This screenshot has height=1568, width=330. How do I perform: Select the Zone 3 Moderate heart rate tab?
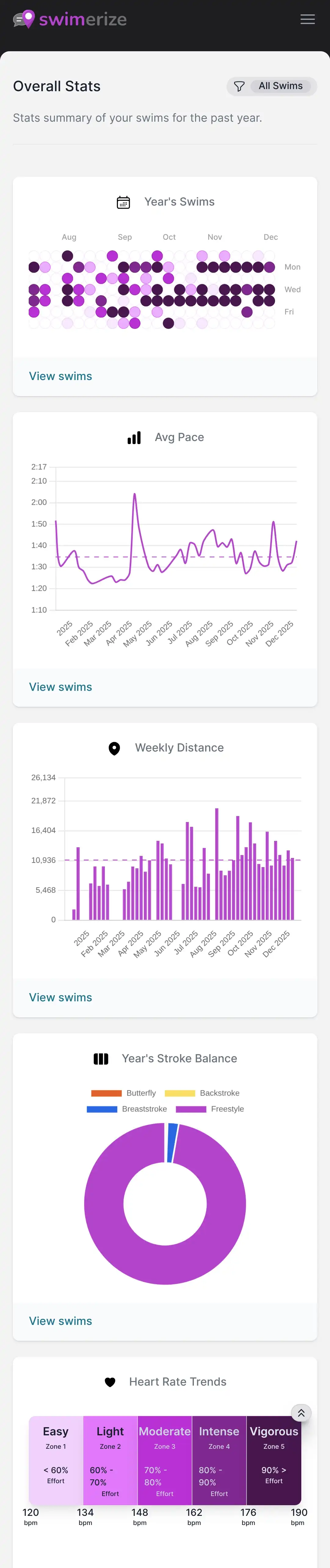coord(165,1460)
